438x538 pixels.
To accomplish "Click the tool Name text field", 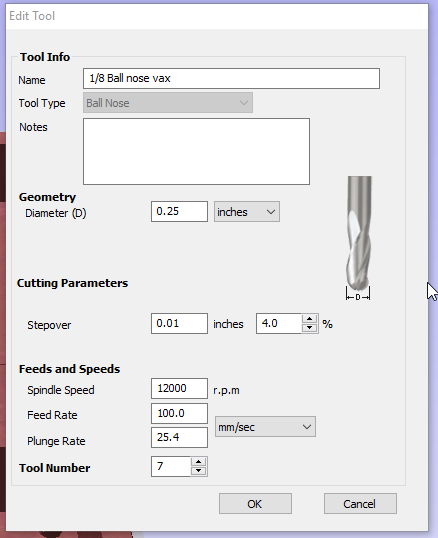I will click(231, 79).
